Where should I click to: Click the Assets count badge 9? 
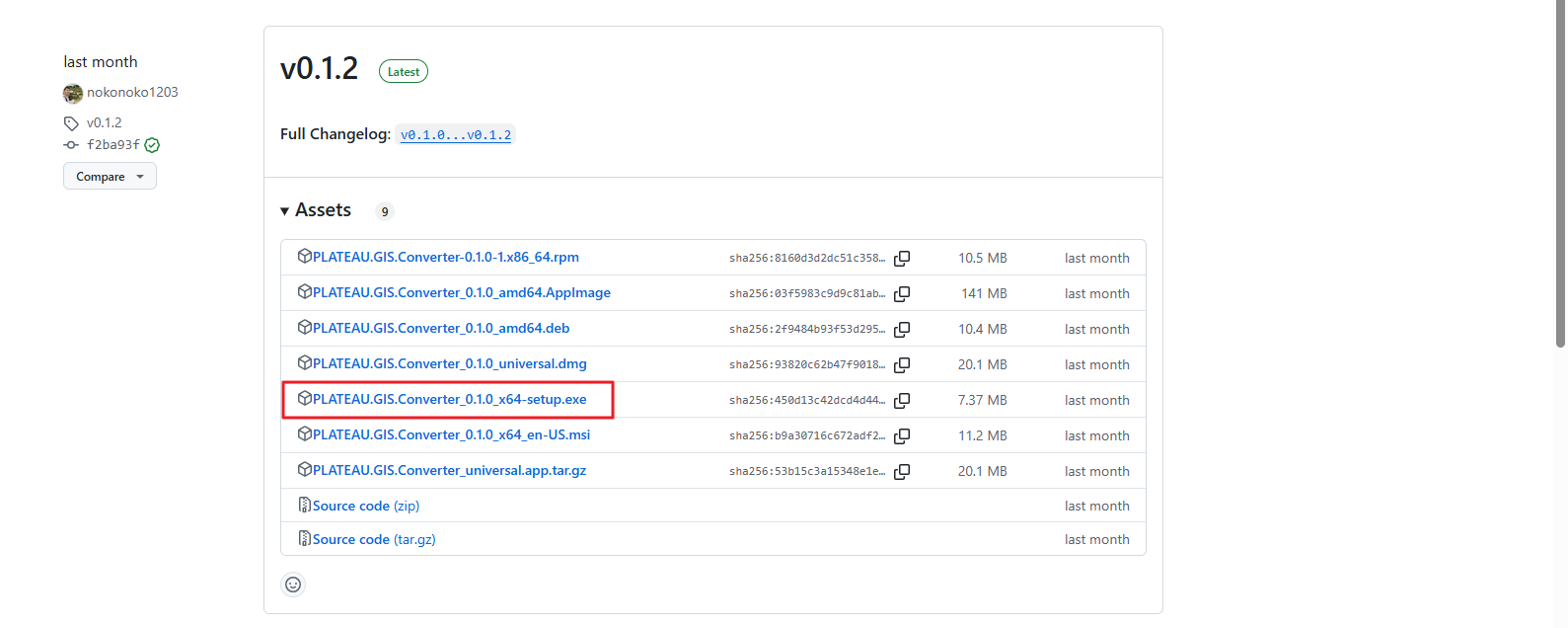pos(385,211)
